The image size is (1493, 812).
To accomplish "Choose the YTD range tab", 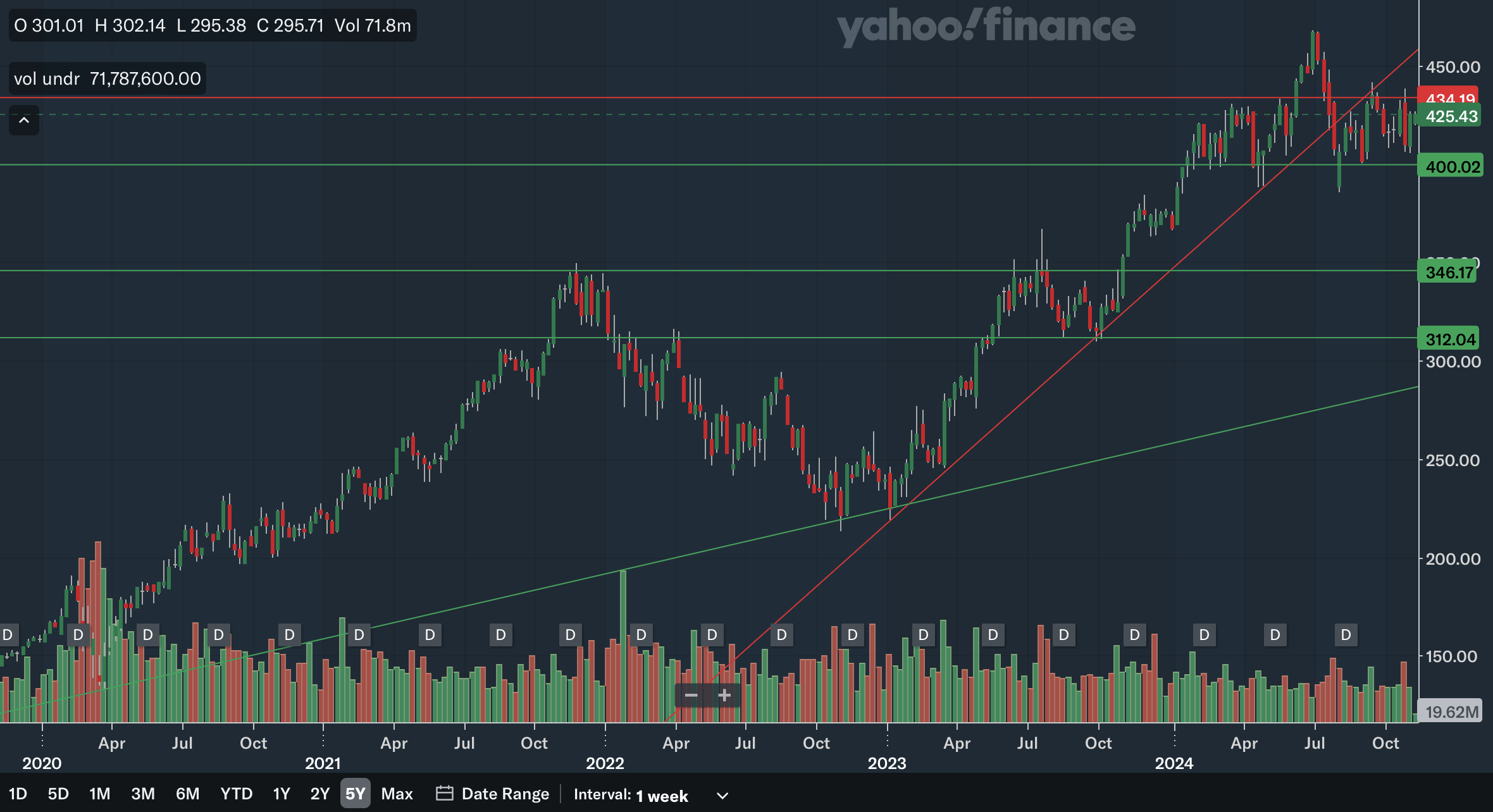I will coord(236,794).
